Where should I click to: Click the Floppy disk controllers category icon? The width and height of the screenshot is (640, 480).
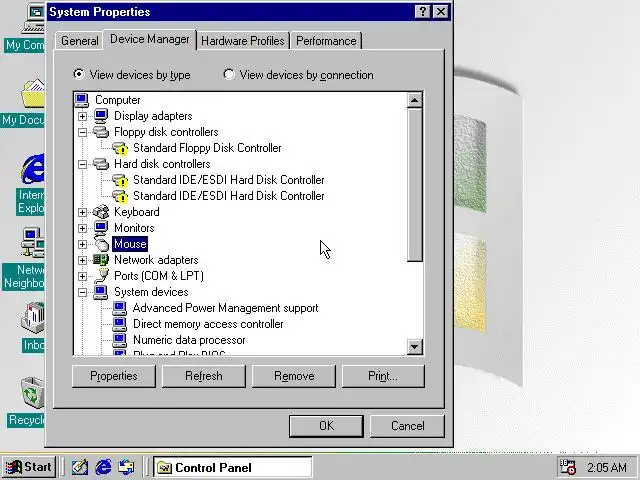101,132
